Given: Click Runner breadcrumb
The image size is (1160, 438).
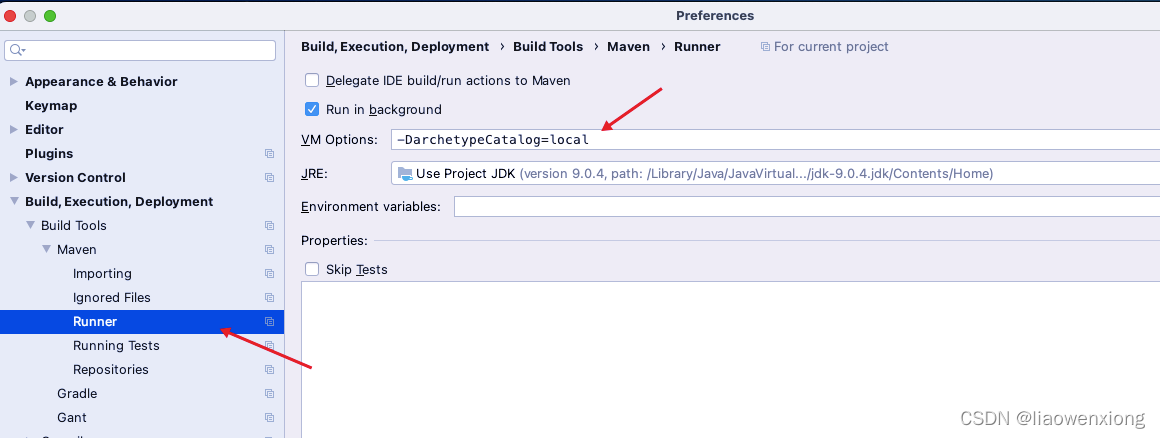Looking at the screenshot, I should (x=697, y=47).
